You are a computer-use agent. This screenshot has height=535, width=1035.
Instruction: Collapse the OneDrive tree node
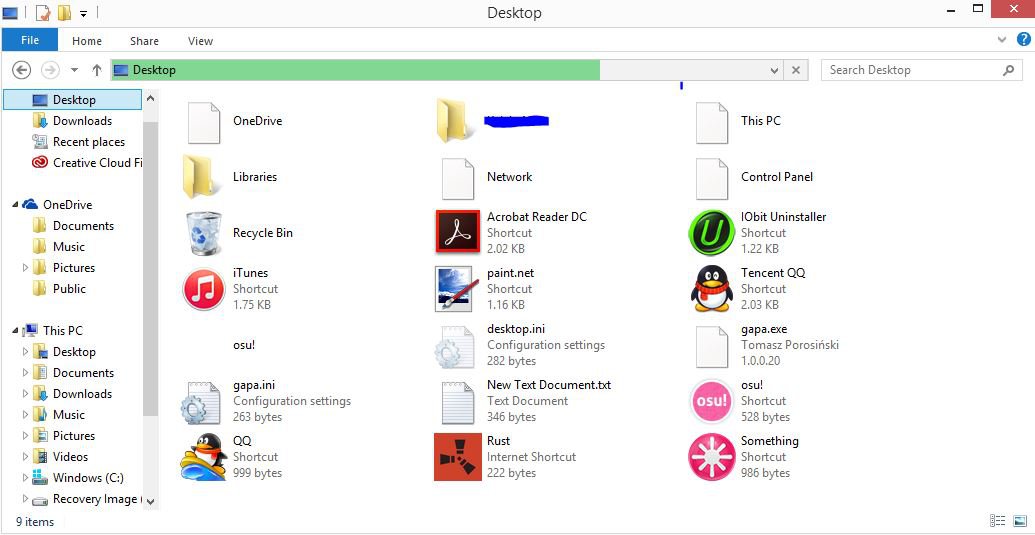tap(15, 205)
